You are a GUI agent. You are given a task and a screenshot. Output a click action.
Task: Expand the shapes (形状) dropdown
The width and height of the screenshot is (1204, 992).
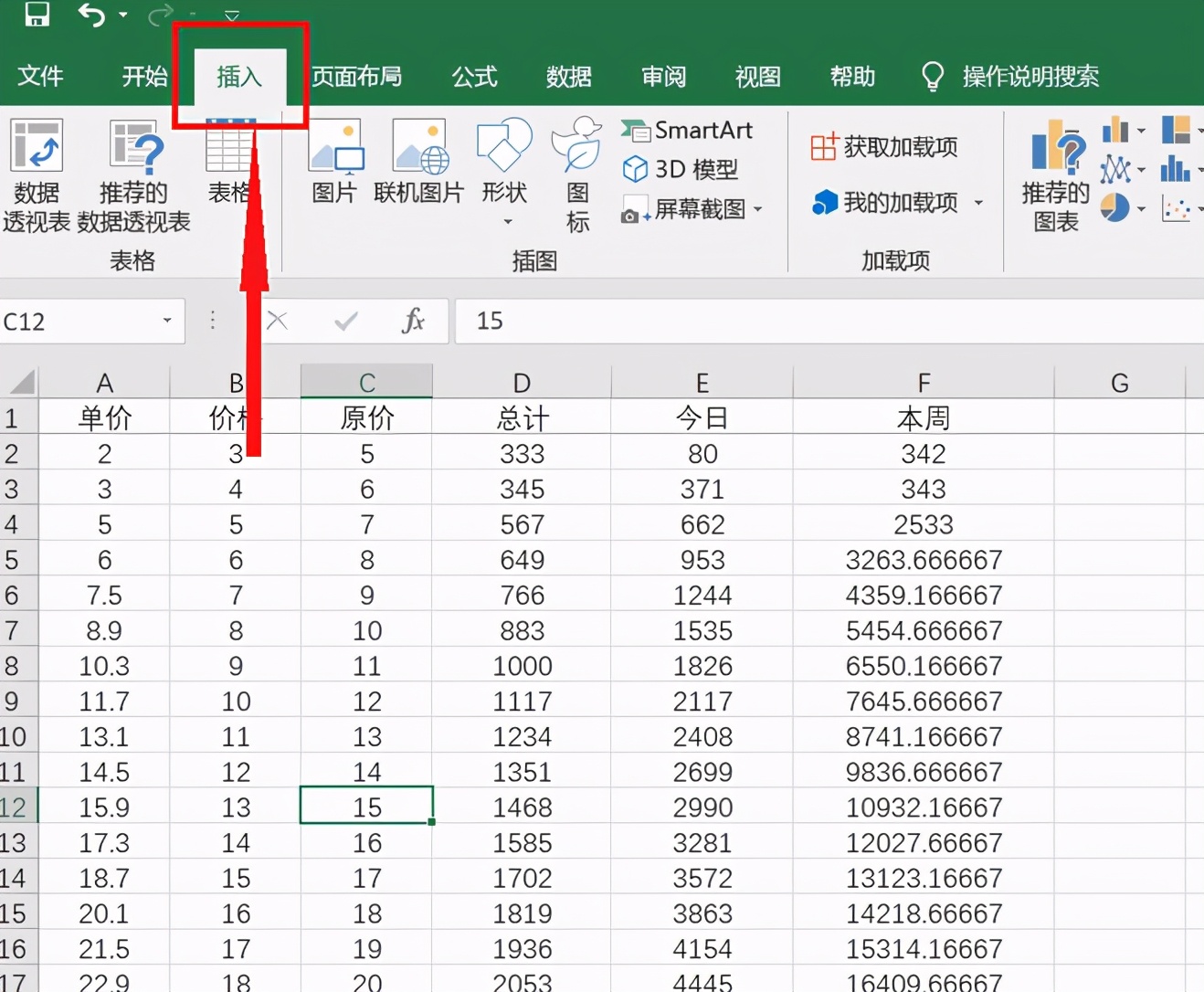505,221
